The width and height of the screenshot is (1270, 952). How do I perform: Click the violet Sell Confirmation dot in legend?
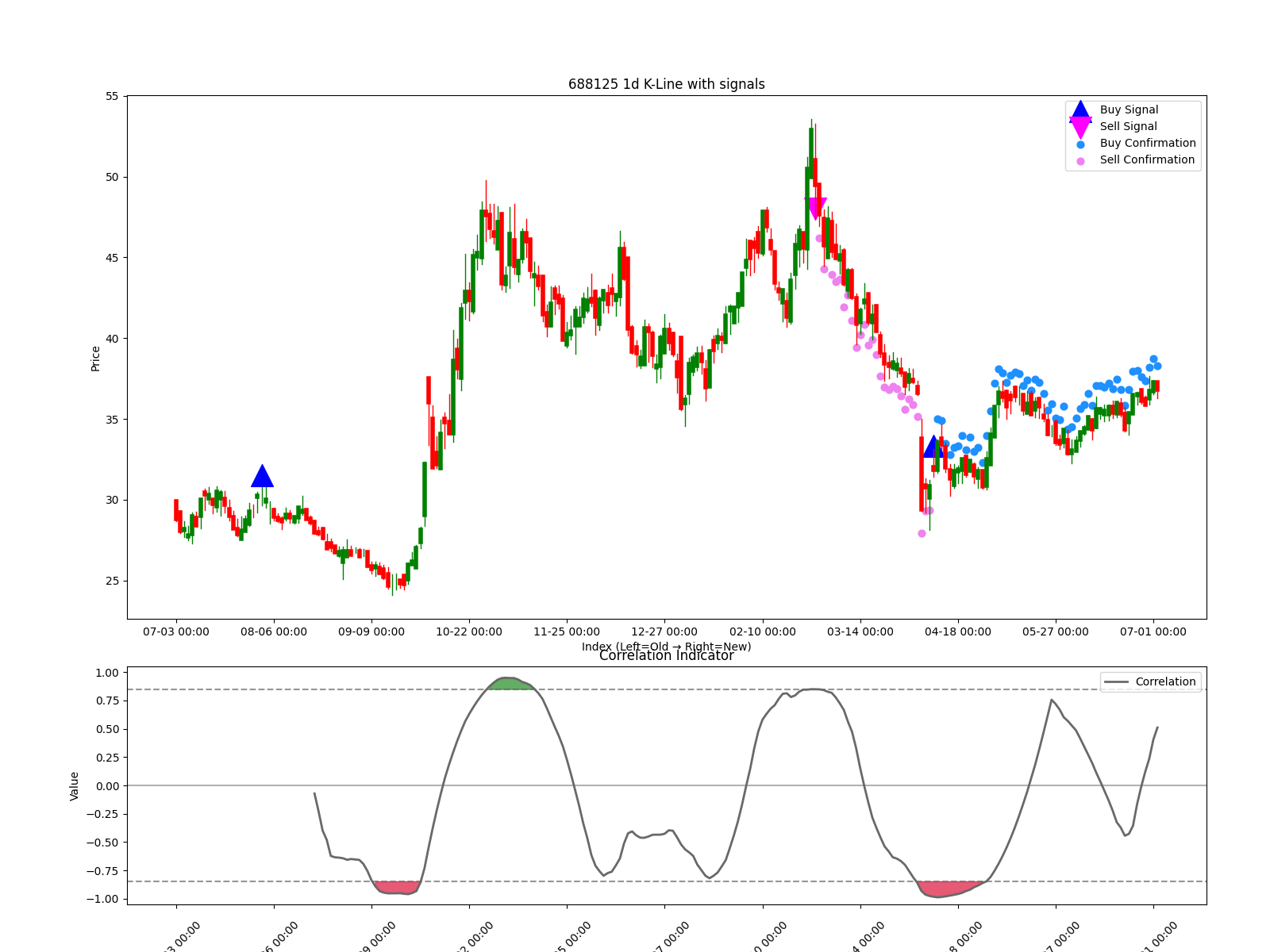point(1080,161)
